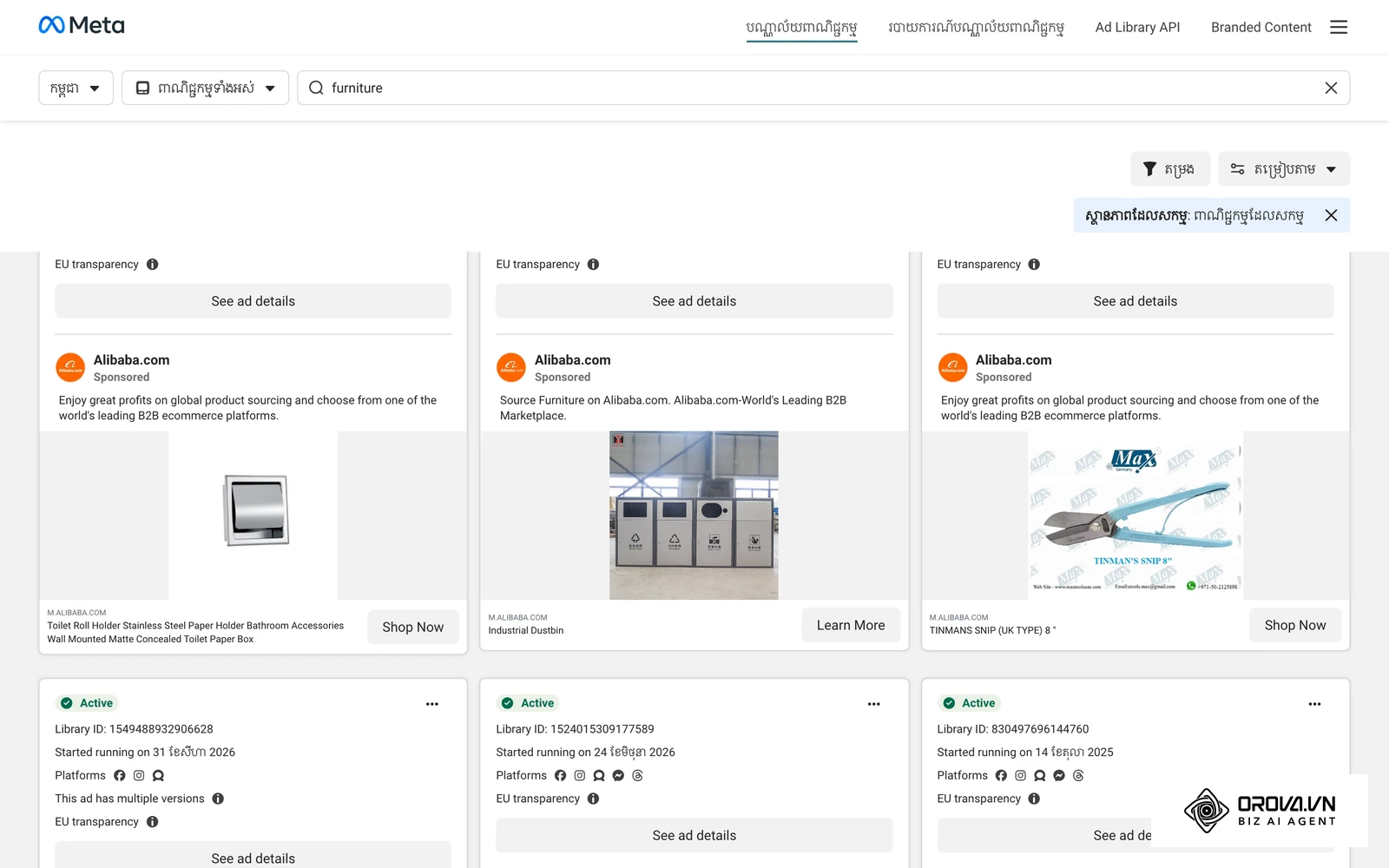The height and width of the screenshot is (868, 1389).
Task: Open Ad Library API tab
Action: [x=1137, y=28]
